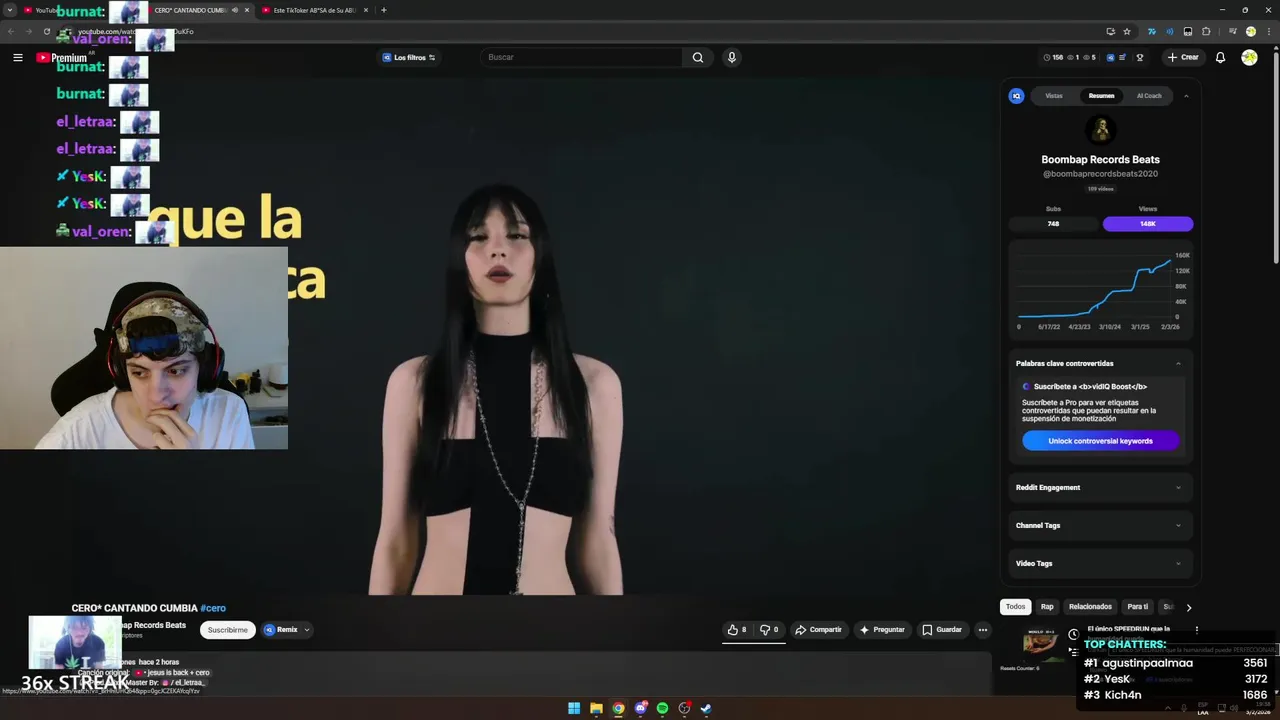Screen dimensions: 1280x720
Task: Open Chrome media control icon
Action: point(1232,31)
